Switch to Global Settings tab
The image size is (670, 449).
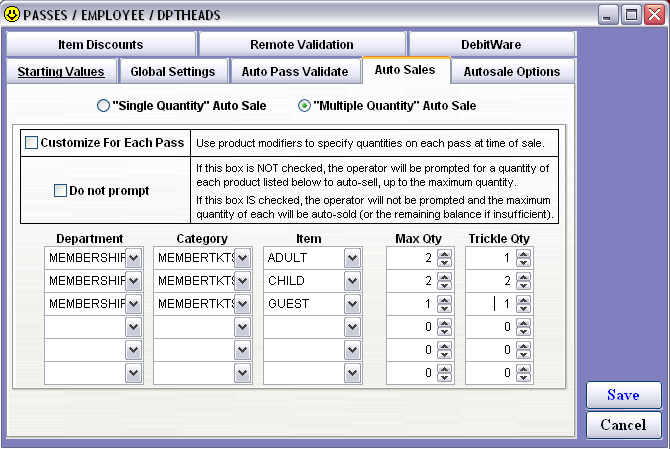pyautogui.click(x=173, y=71)
